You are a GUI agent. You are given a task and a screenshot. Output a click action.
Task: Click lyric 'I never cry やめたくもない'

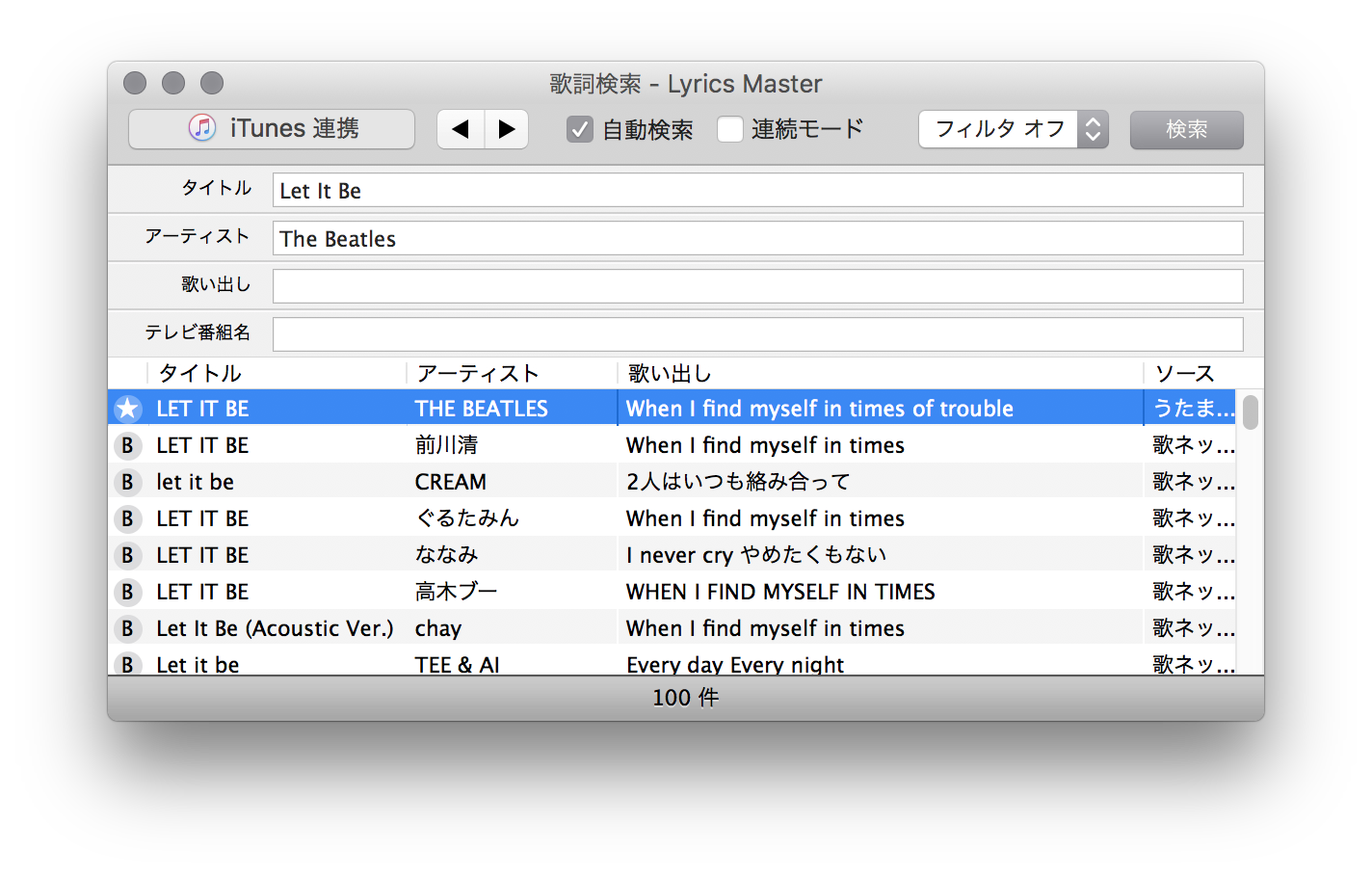pyautogui.click(x=755, y=555)
